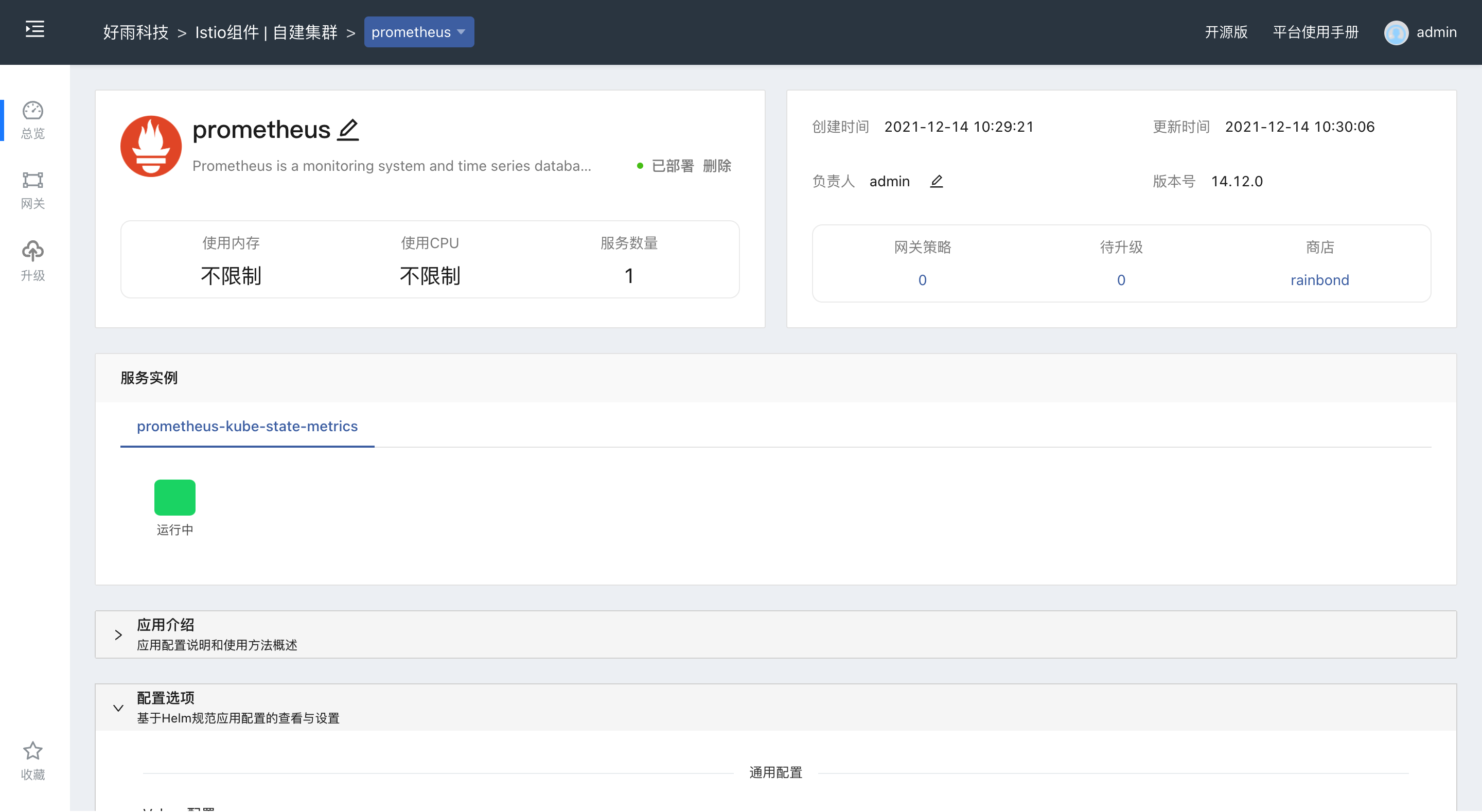The width and height of the screenshot is (1482, 812).
Task: Click the admin username in header
Action: tap(1437, 32)
